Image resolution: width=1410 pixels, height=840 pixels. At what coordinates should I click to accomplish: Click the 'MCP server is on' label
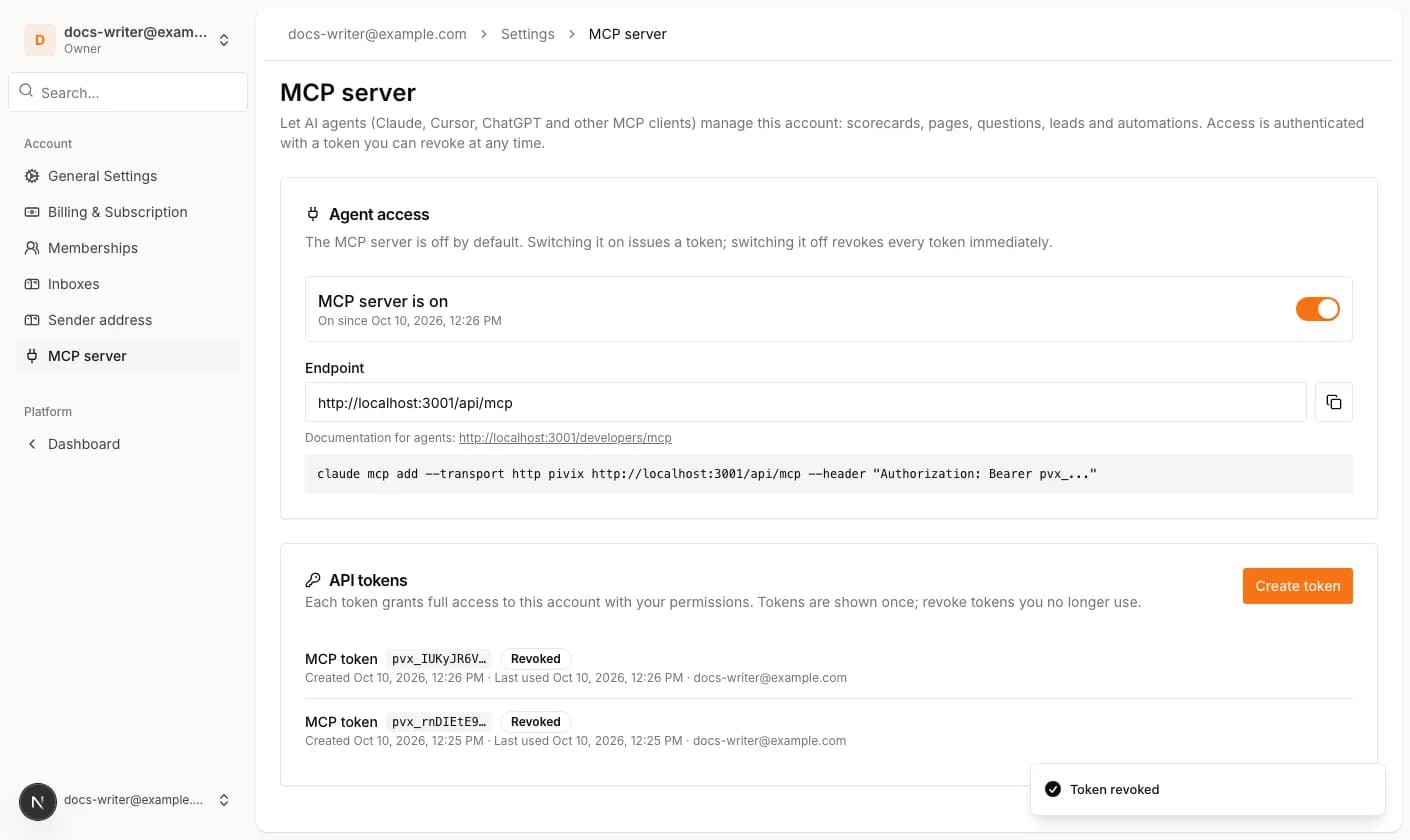383,301
